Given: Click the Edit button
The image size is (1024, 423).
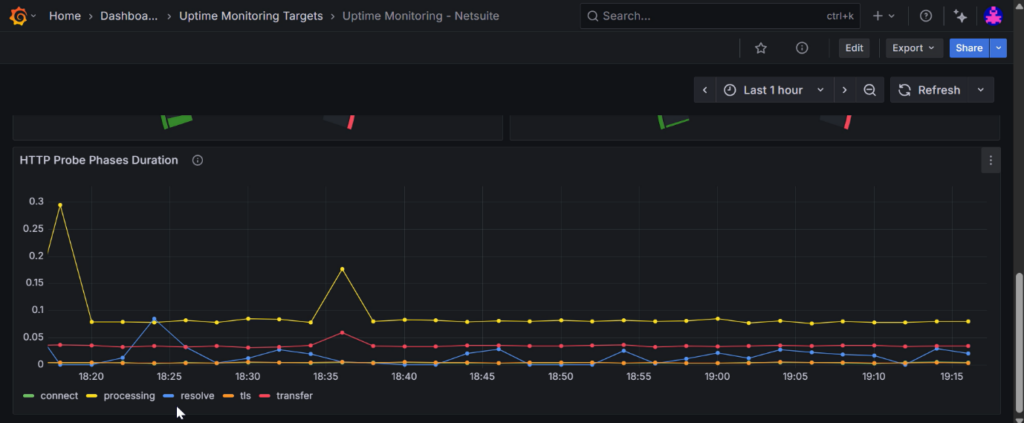Looking at the screenshot, I should coord(853,48).
